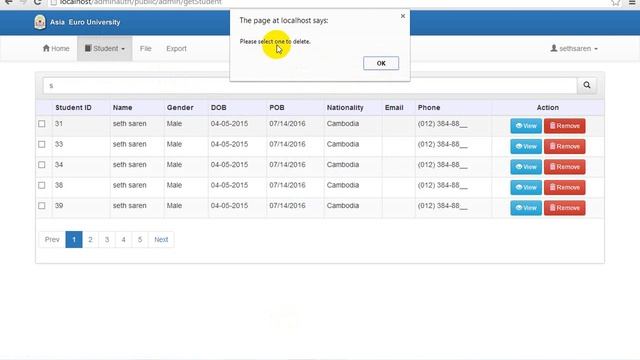Click the Email column header
The image size is (640, 360).
(394, 108)
